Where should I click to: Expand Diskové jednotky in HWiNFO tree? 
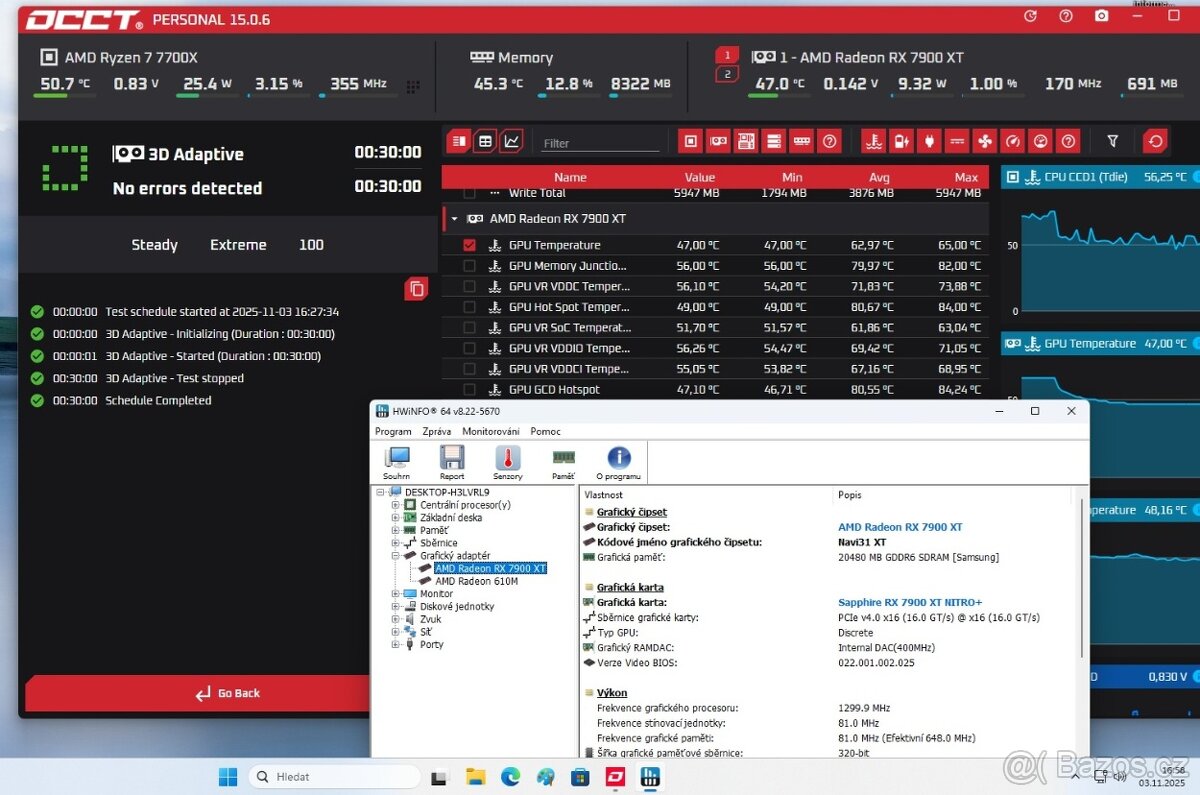396,606
